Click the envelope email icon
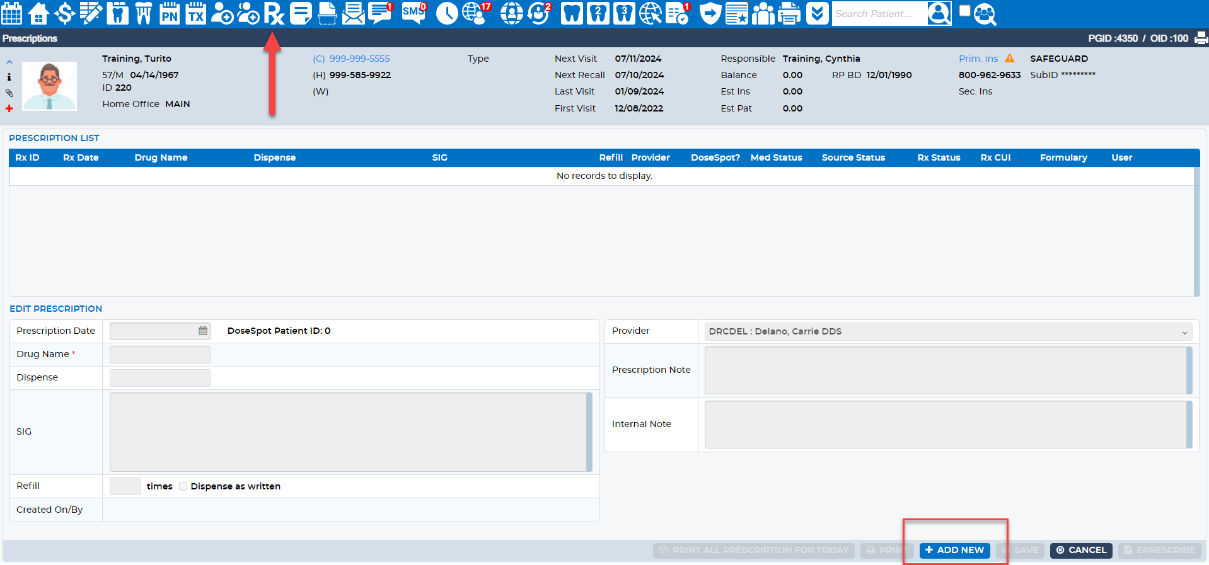Viewport: 1209px width, 565px height. (352, 13)
